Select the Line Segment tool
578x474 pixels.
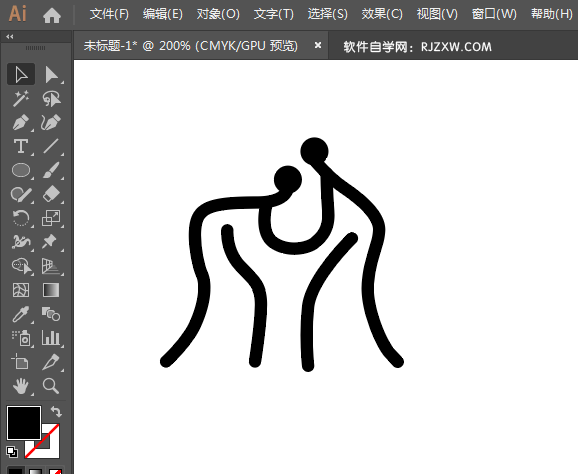pyautogui.click(x=51, y=146)
